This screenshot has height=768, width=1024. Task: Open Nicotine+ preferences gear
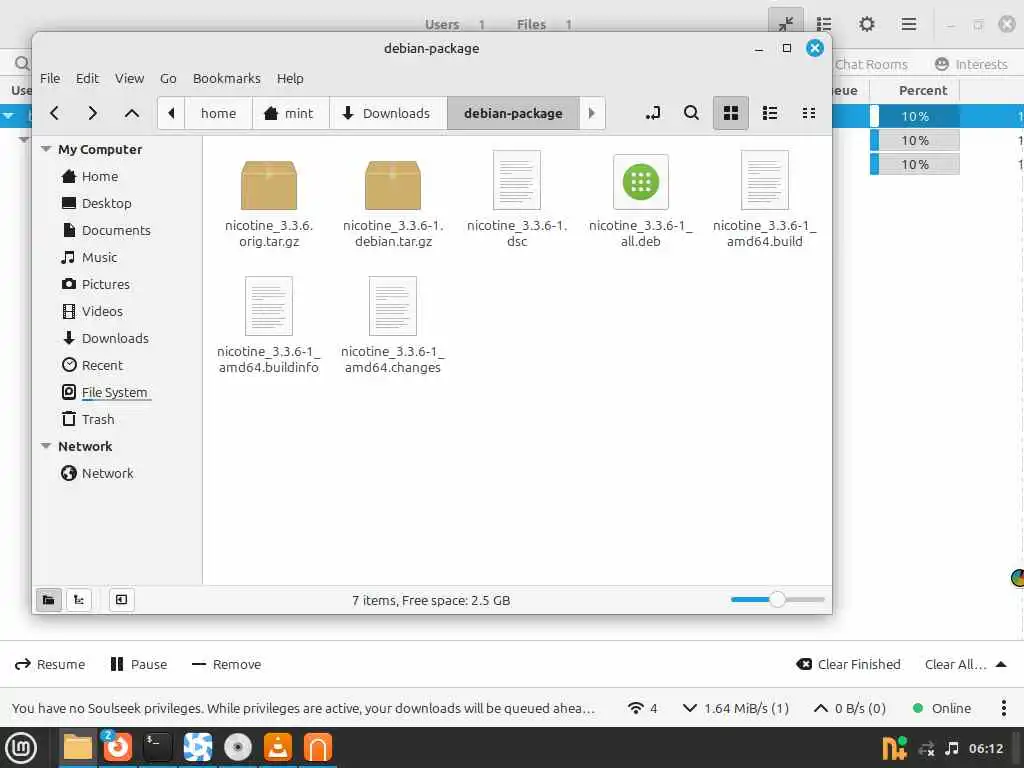tap(867, 24)
